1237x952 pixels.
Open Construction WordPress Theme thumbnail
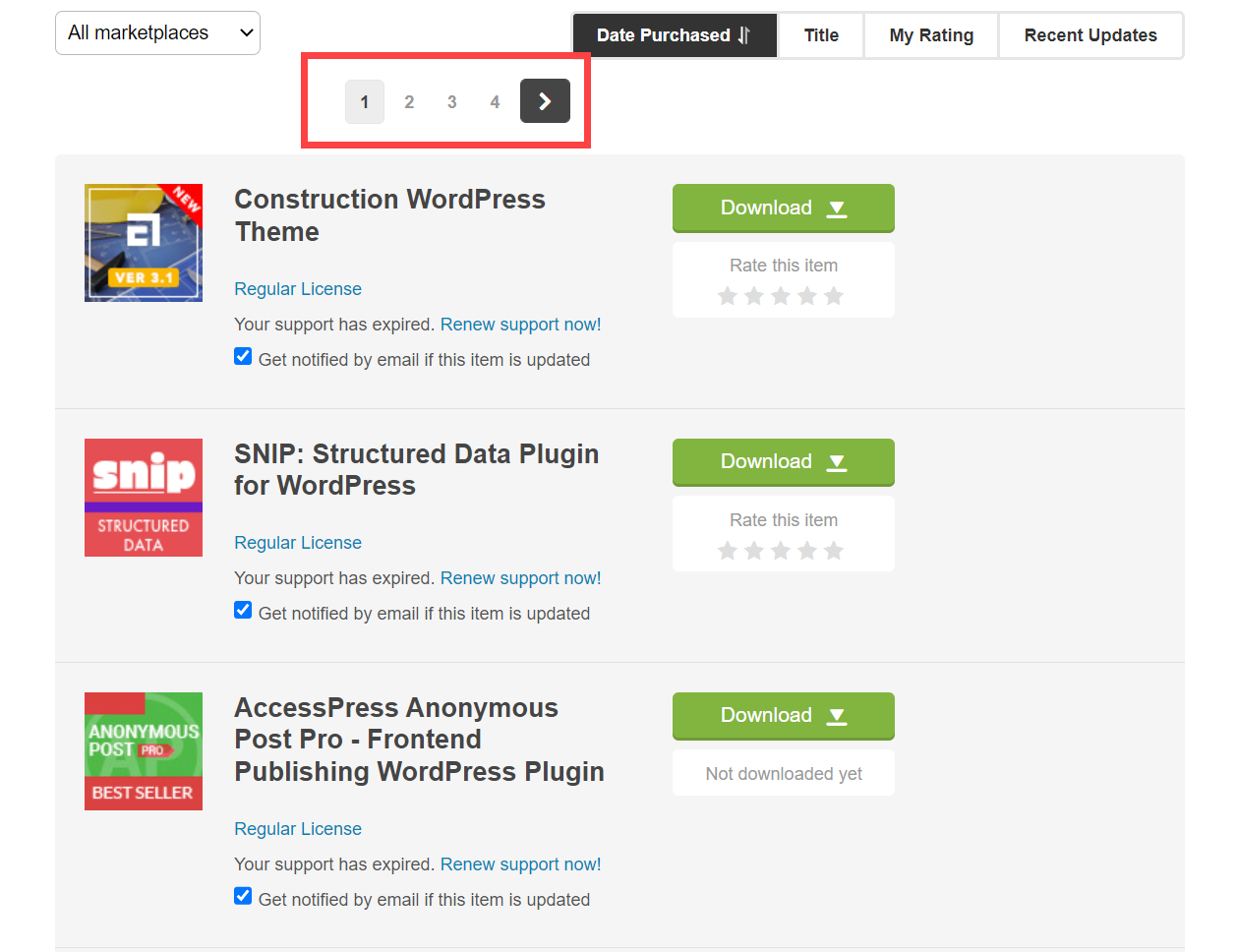point(144,243)
